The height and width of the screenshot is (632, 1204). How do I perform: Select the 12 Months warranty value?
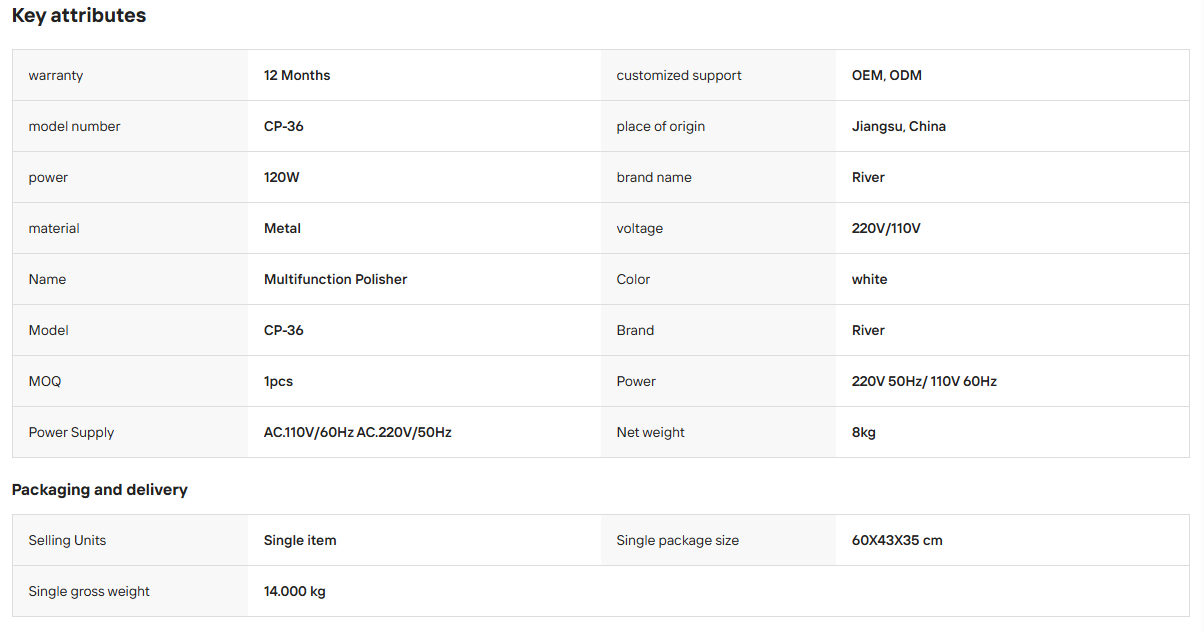click(297, 75)
